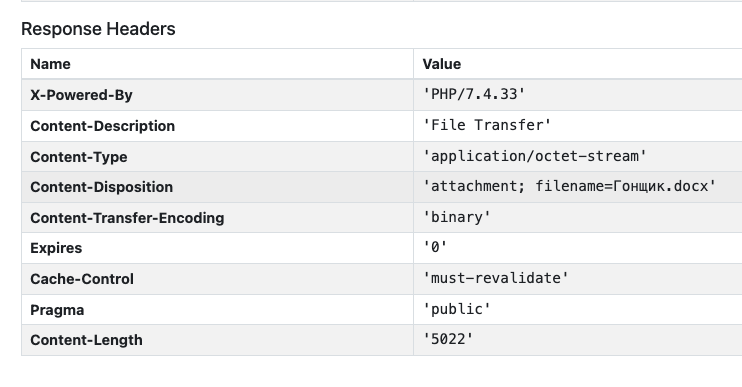Select the 'PHP/7.4.33' value
The height and width of the screenshot is (387, 742).
[x=474, y=94]
